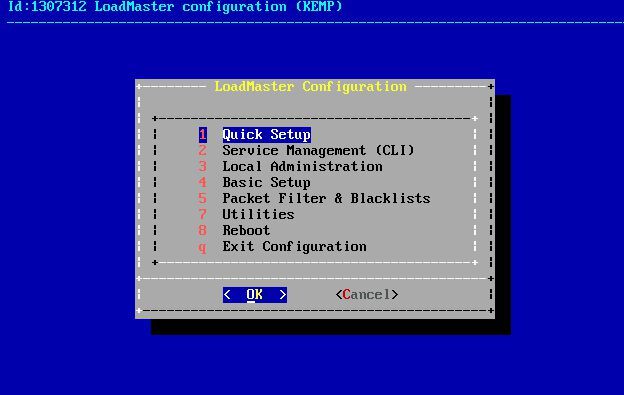Choose Reboot from the configuration menu
This screenshot has height=395, width=624.
point(246,230)
